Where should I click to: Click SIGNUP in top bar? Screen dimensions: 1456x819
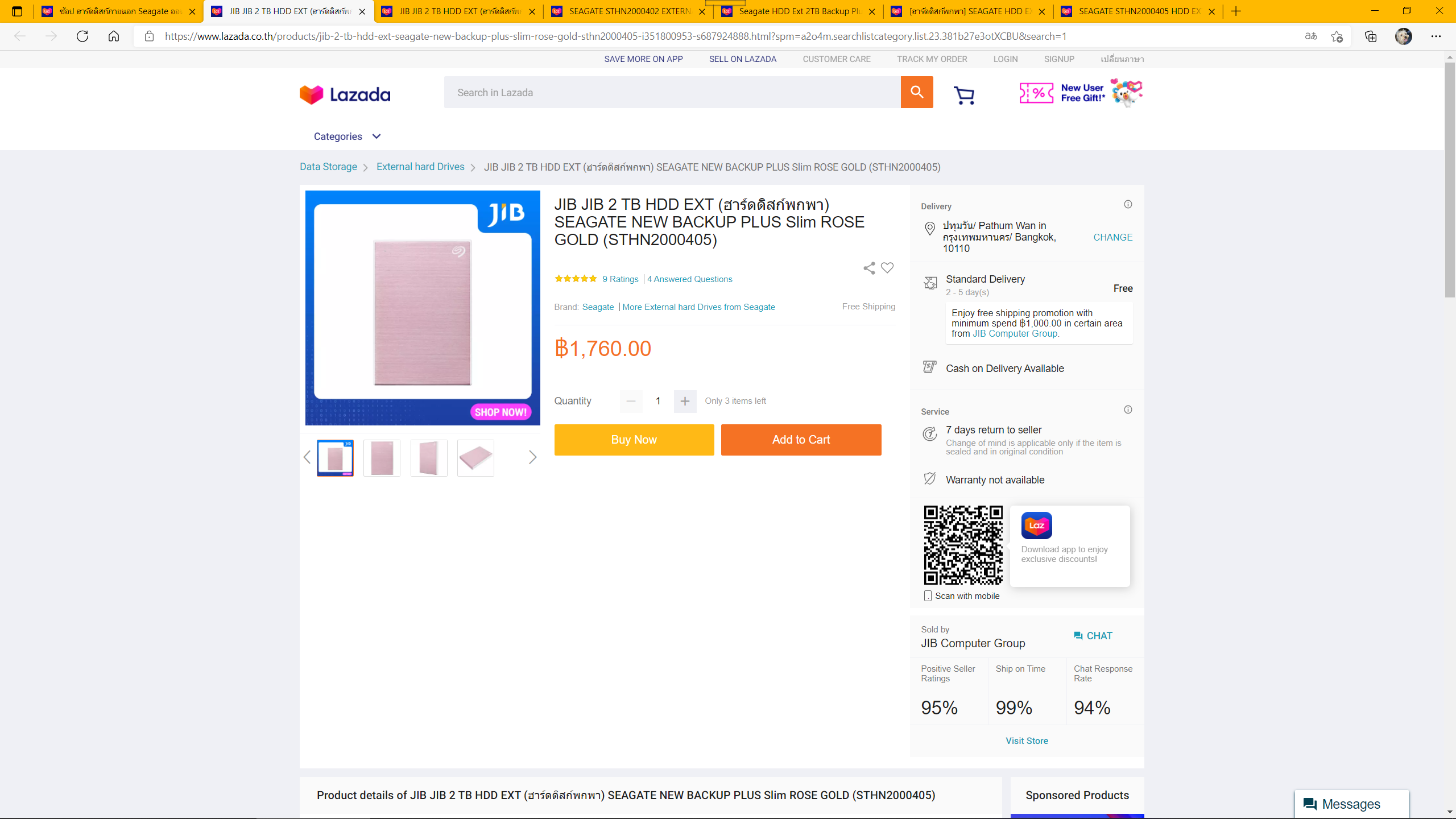click(1059, 59)
